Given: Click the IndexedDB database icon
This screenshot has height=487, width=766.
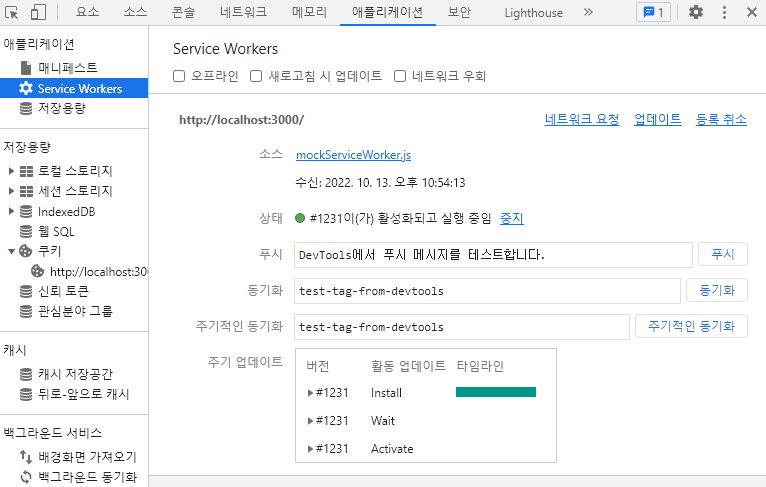Looking at the screenshot, I should 26,212.
